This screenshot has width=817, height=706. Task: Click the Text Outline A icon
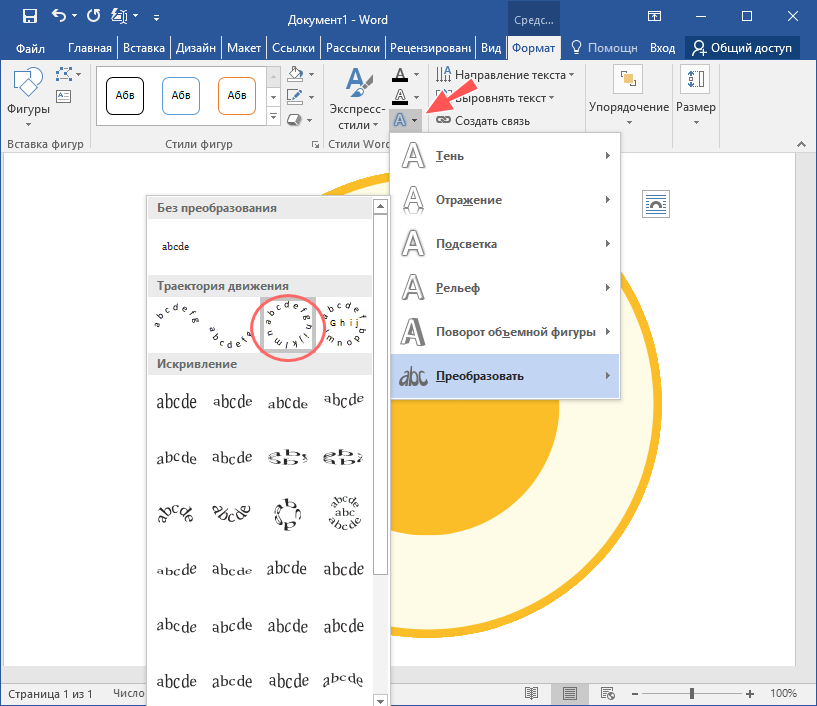[400, 96]
